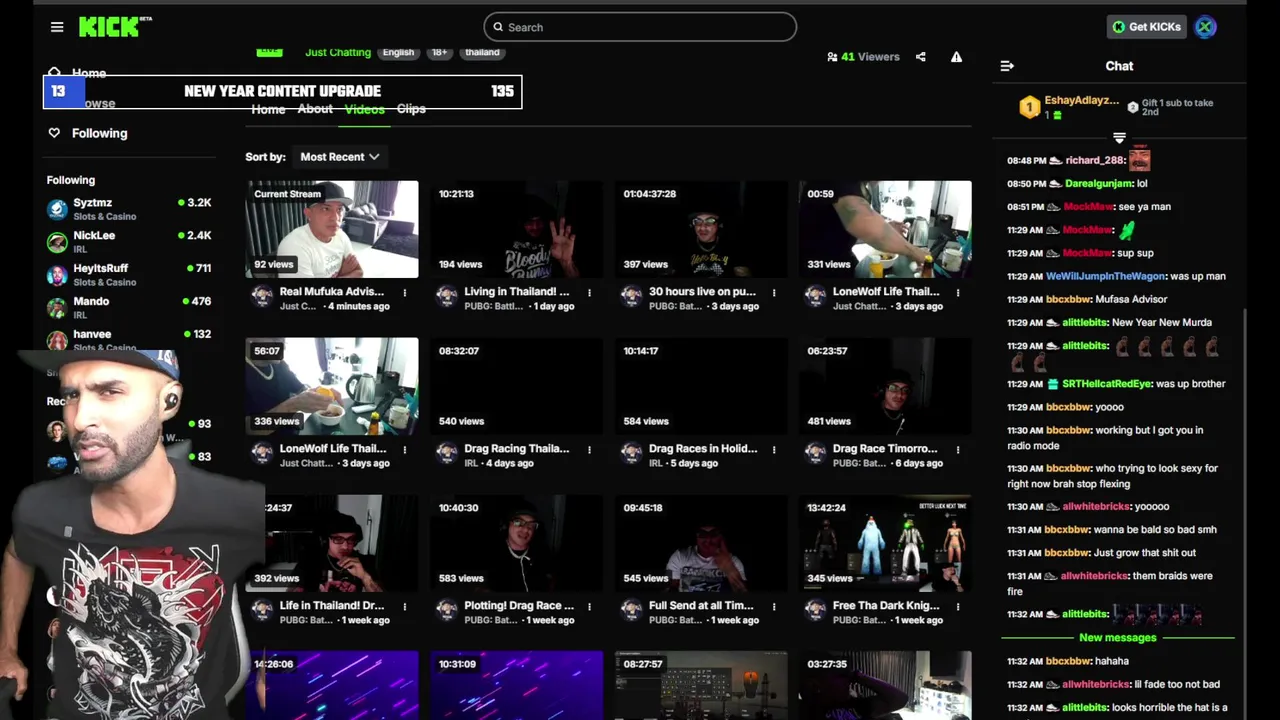Image resolution: width=1280 pixels, height=720 pixels.
Task: Click the search input field
Action: point(640,27)
